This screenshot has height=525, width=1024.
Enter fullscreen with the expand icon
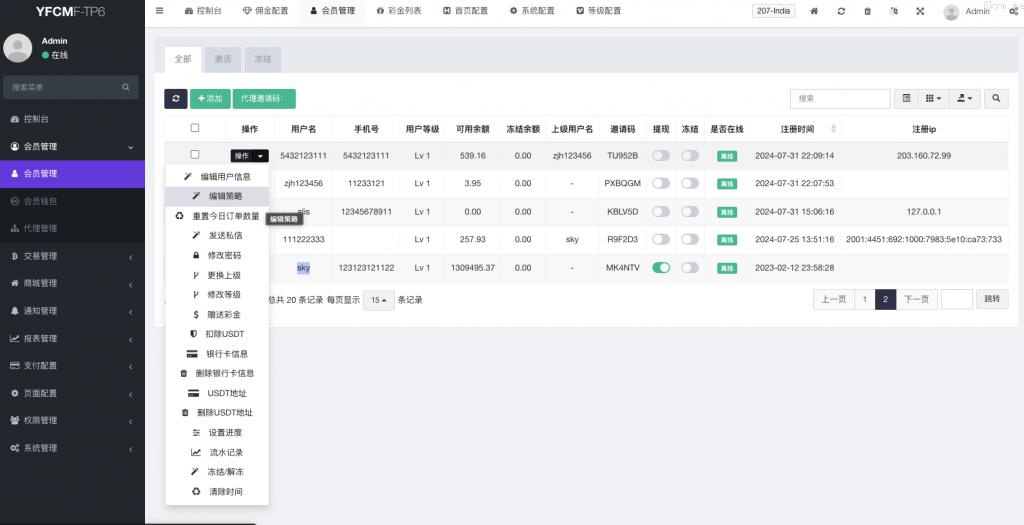coord(920,11)
